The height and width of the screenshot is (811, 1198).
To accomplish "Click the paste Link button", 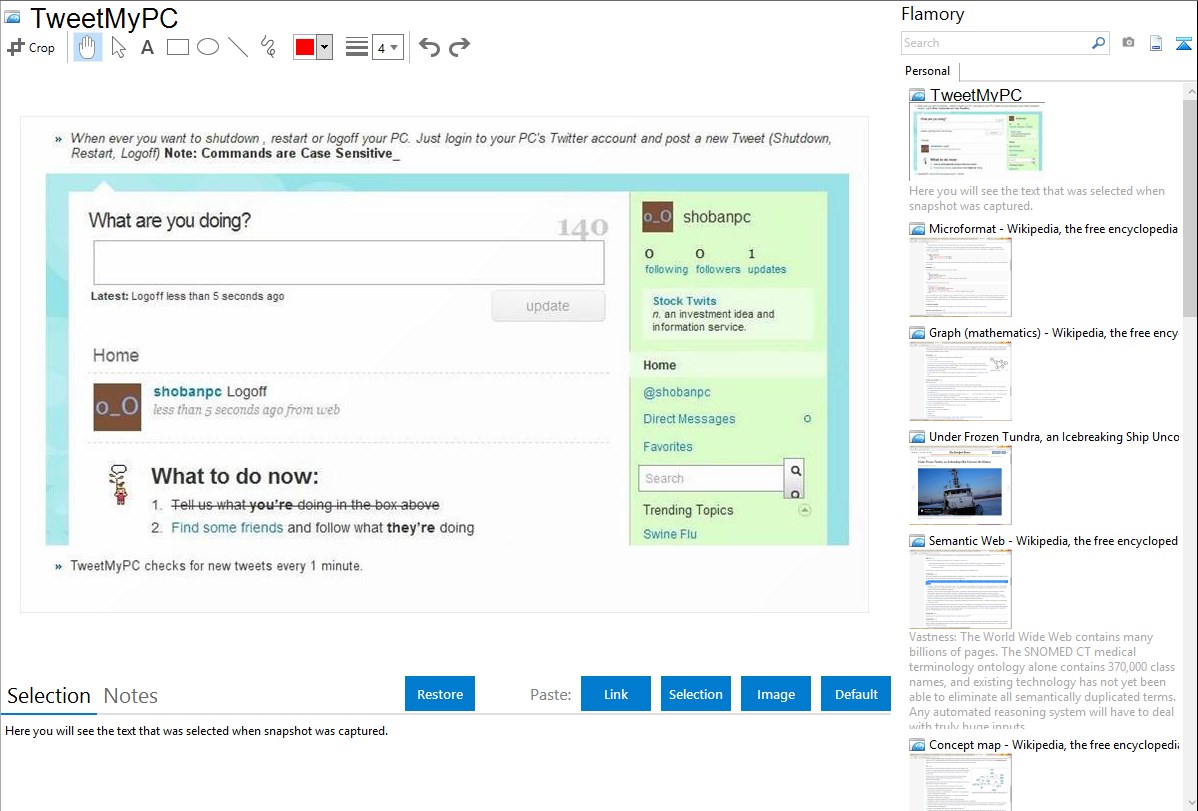I will tap(616, 694).
